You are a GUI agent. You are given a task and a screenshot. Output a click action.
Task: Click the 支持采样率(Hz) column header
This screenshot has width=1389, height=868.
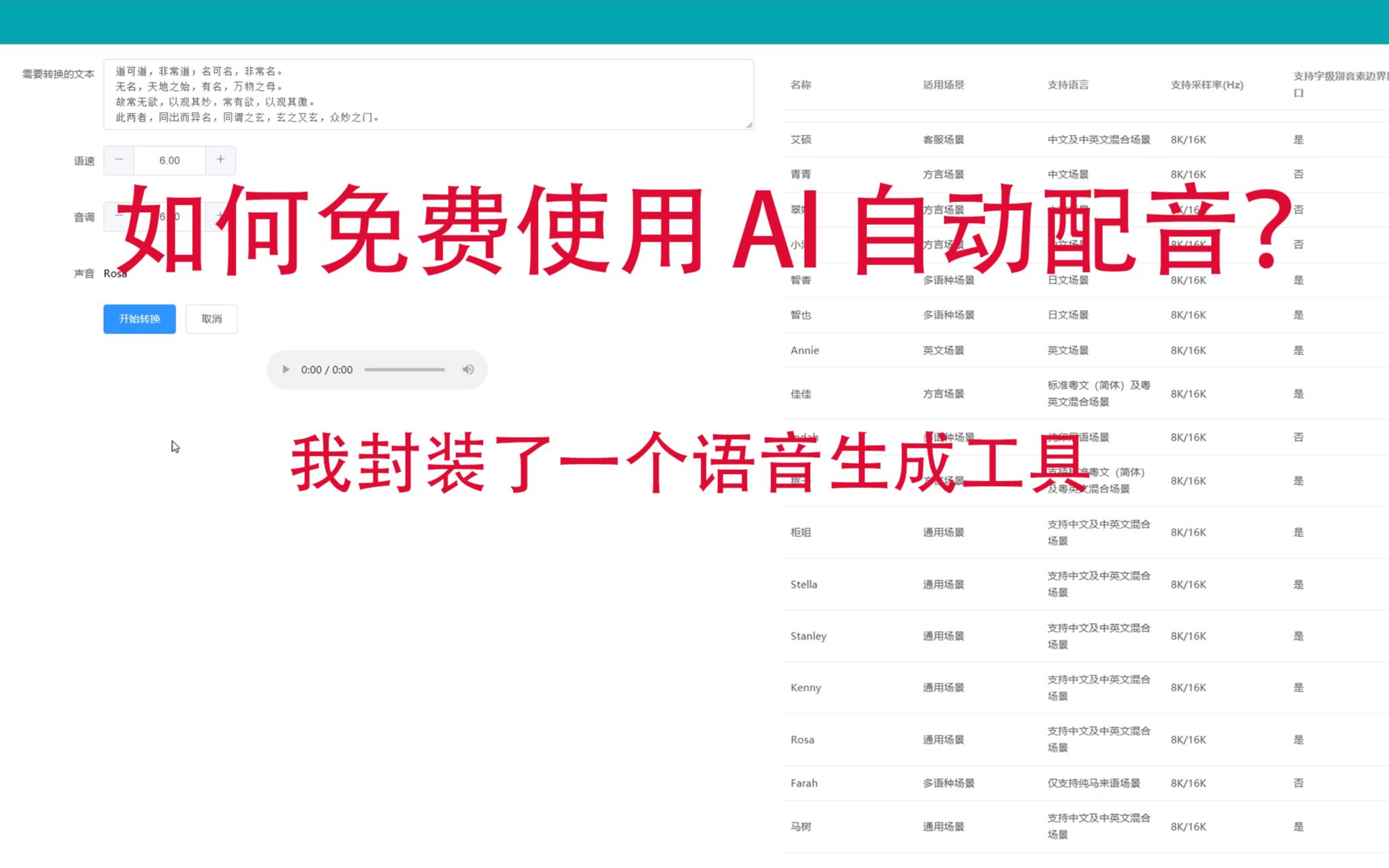1207,85
